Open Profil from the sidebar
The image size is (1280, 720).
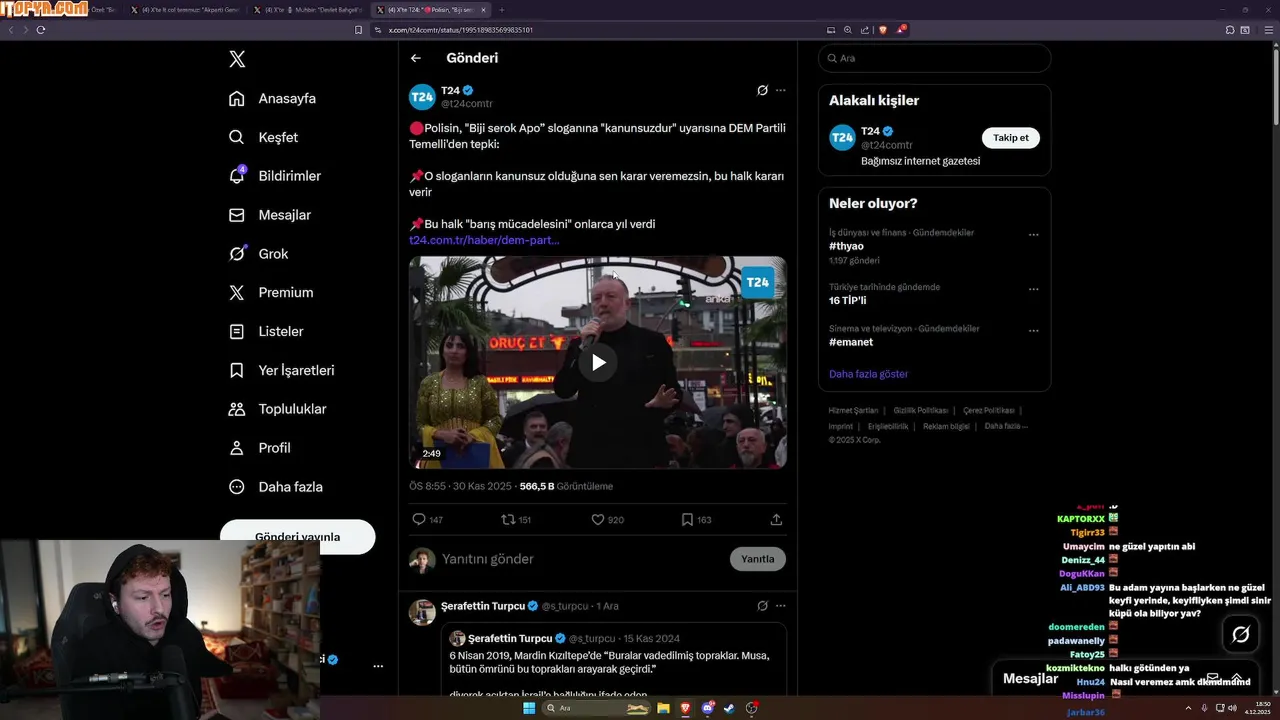click(259, 448)
